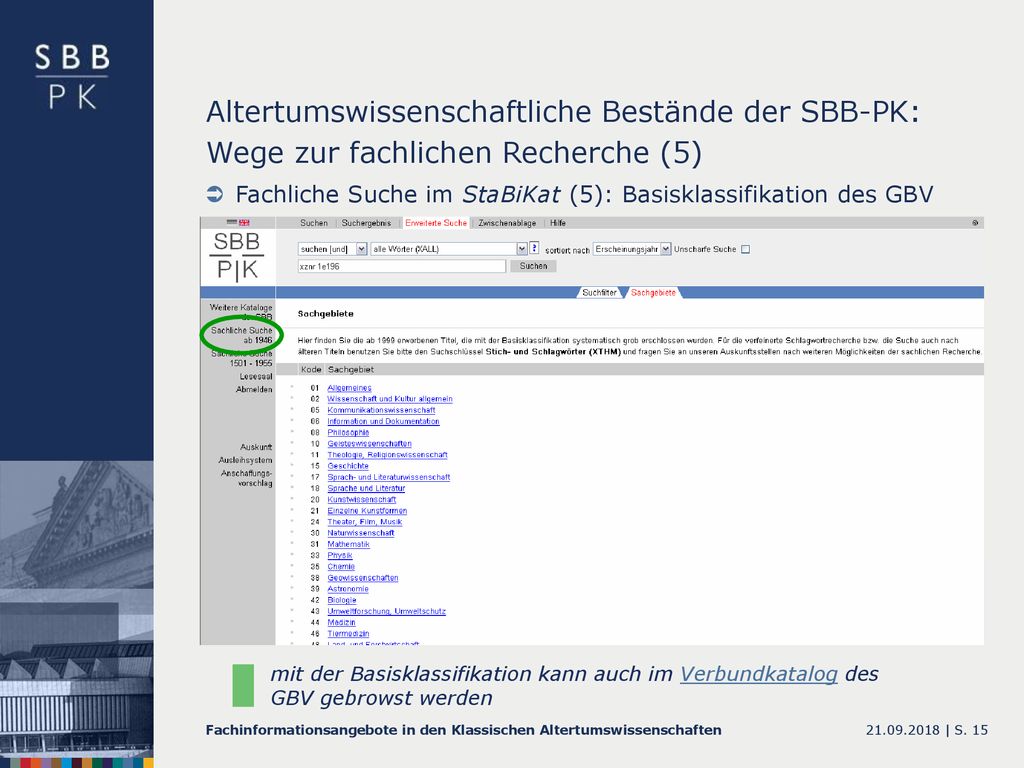Open the Hilfe tab
The height and width of the screenshot is (768, 1024).
coord(558,223)
